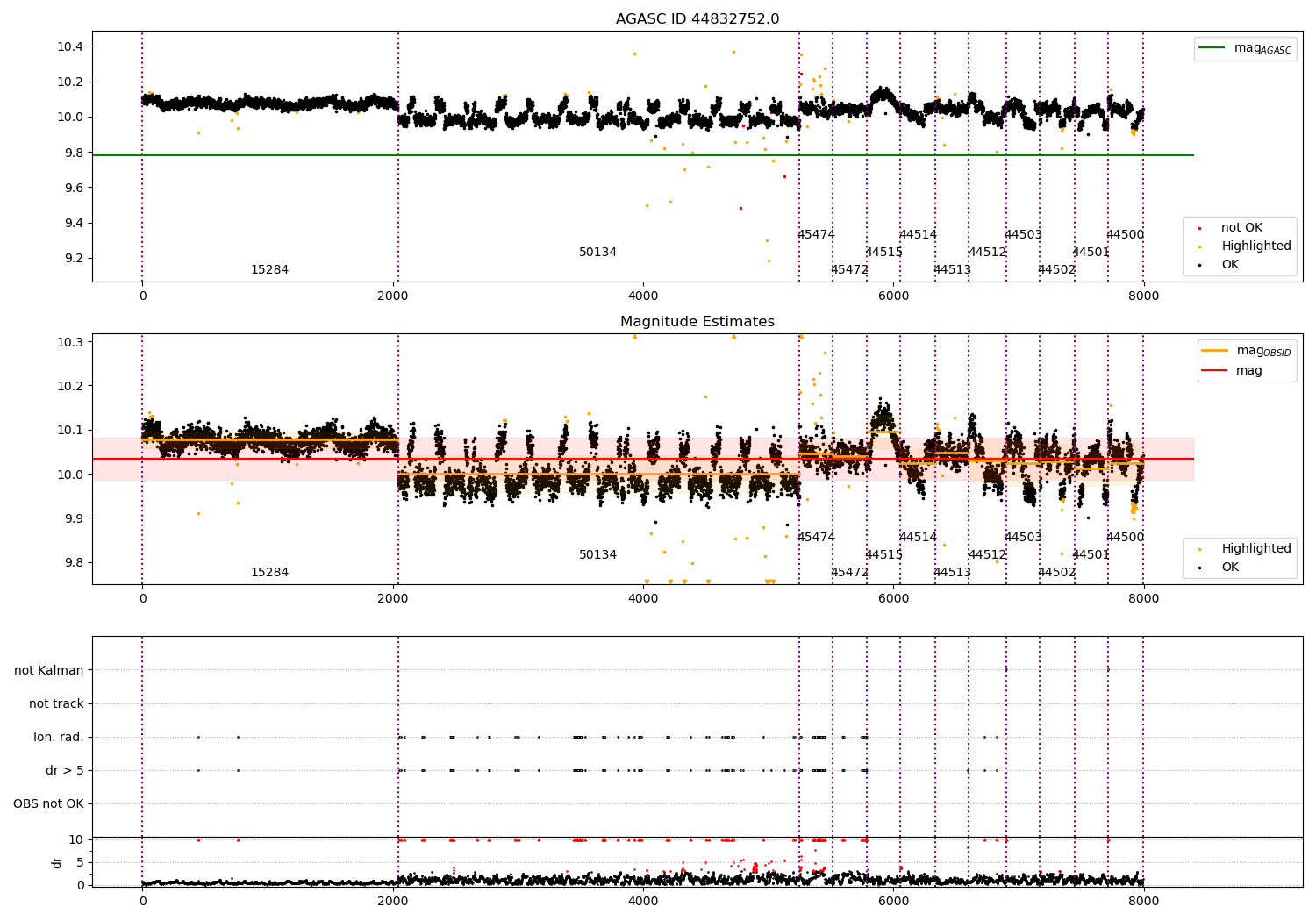Click obsid label 44513 in Magnitude Estimates plot
Screen dimensions: 1316x921
click(x=952, y=573)
